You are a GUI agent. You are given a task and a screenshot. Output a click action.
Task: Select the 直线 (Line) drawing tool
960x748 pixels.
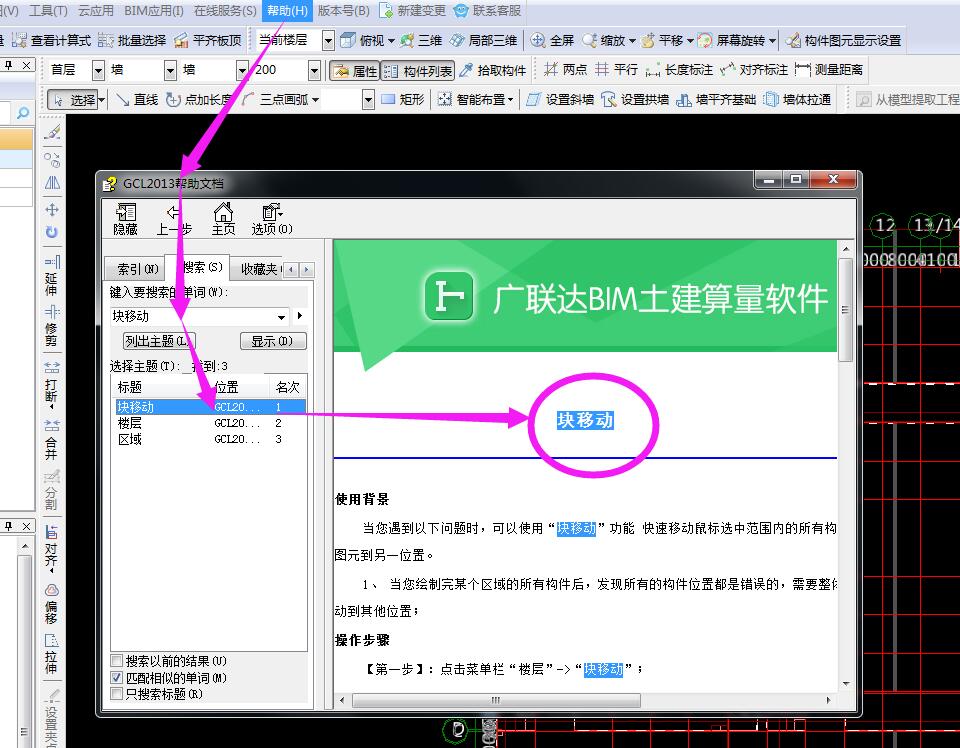[137, 99]
